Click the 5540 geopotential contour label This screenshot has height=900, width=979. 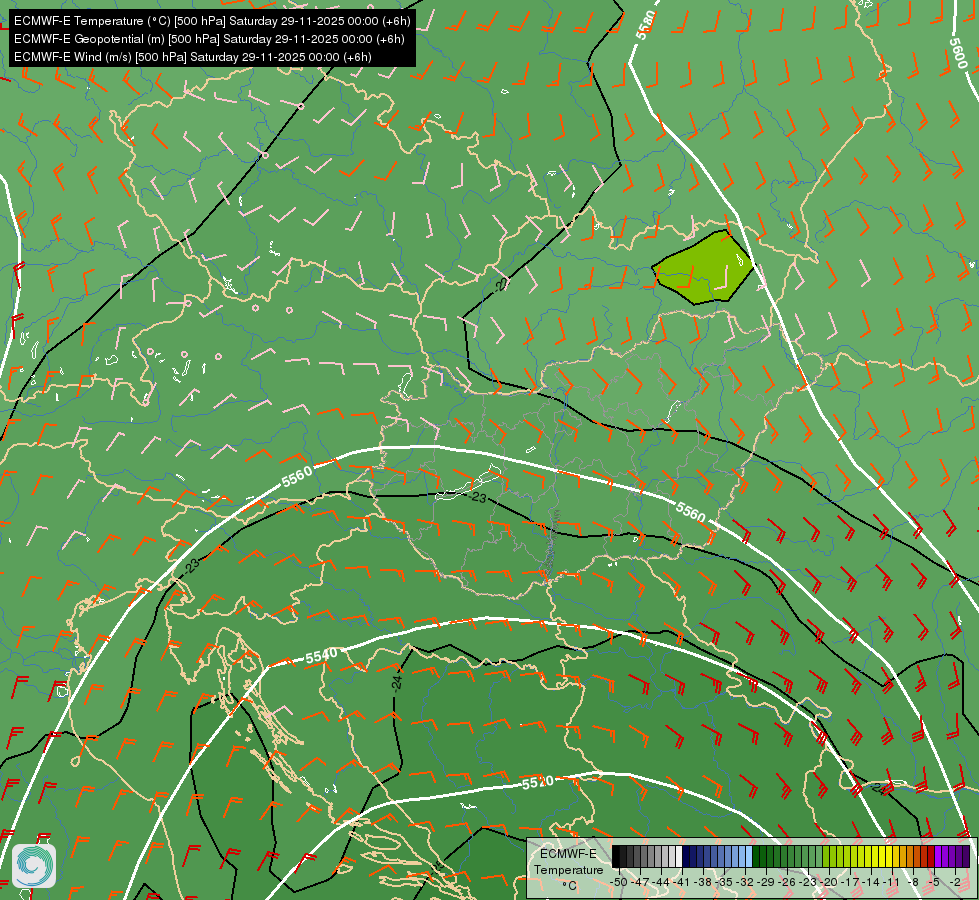[322, 656]
